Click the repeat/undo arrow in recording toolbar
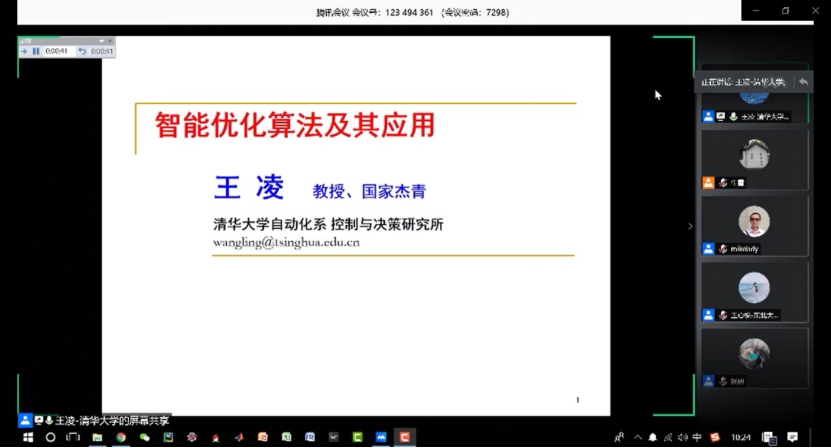 pyautogui.click(x=82, y=51)
